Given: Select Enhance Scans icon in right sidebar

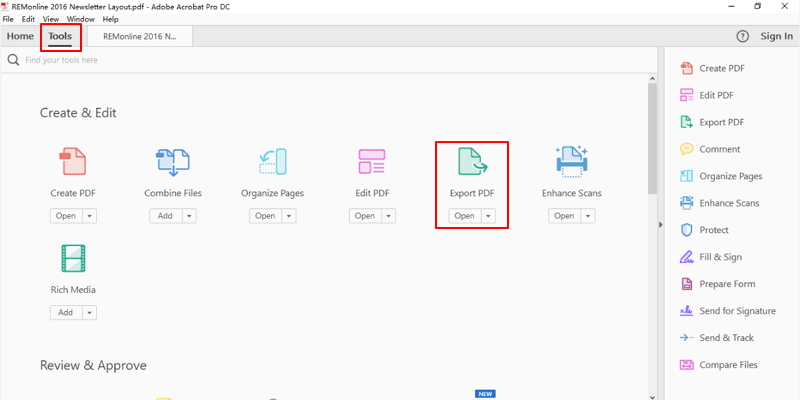Looking at the screenshot, I should click(687, 203).
